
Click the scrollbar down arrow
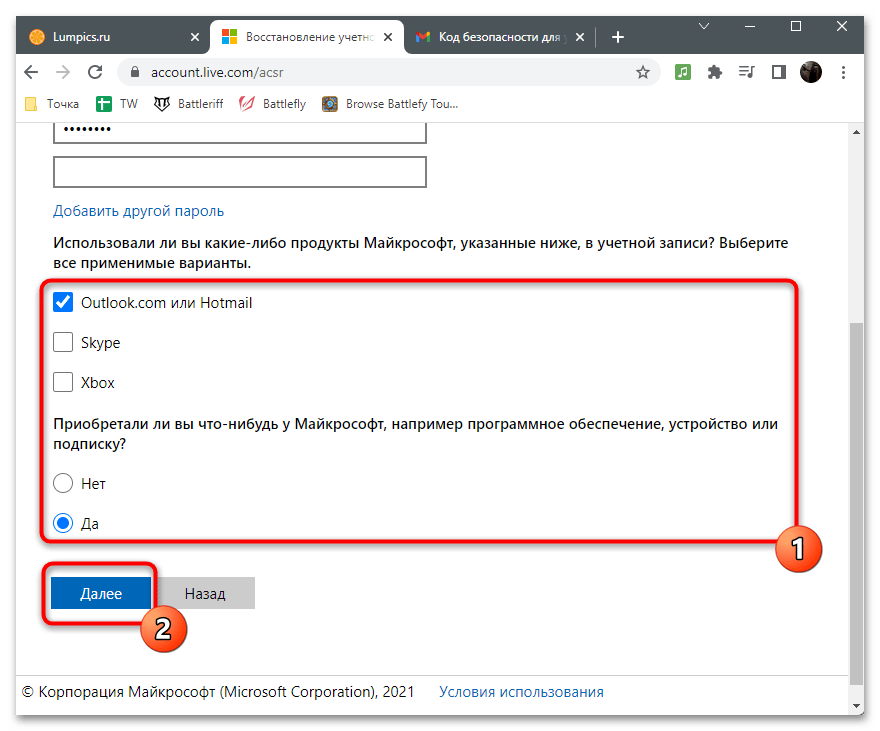[856, 706]
